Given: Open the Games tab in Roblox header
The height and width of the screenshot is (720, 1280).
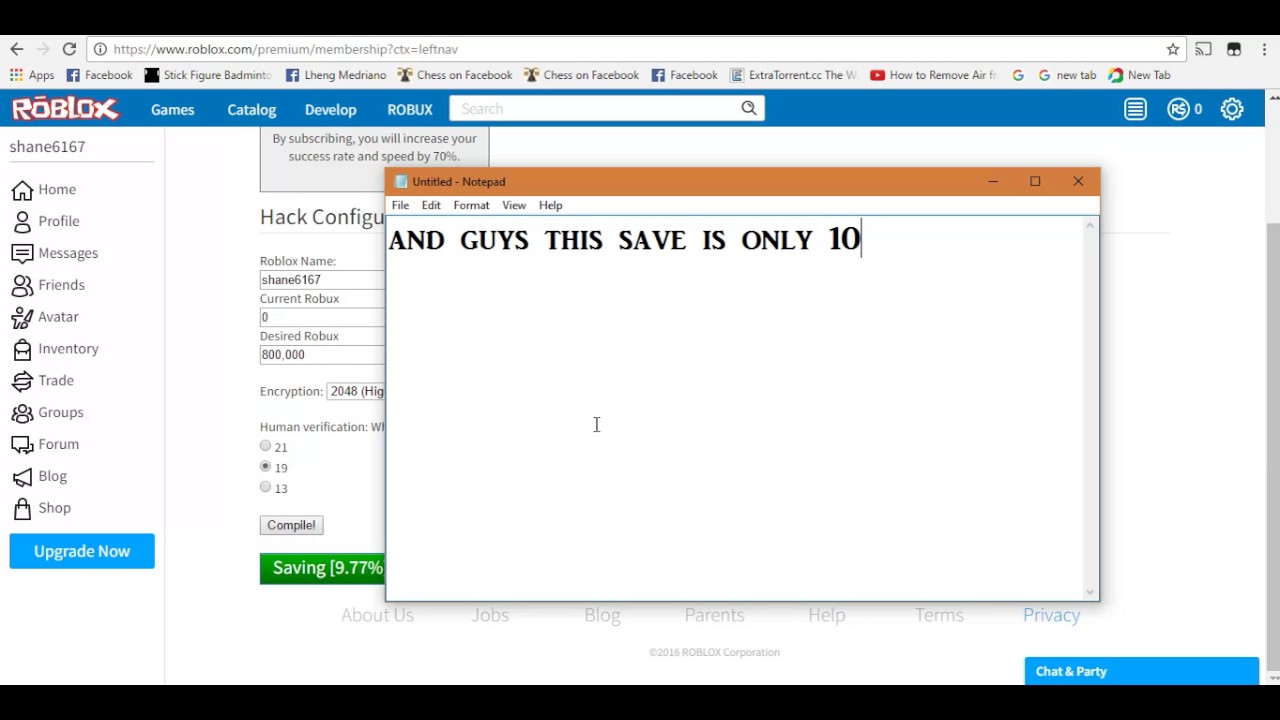Looking at the screenshot, I should click(173, 109).
